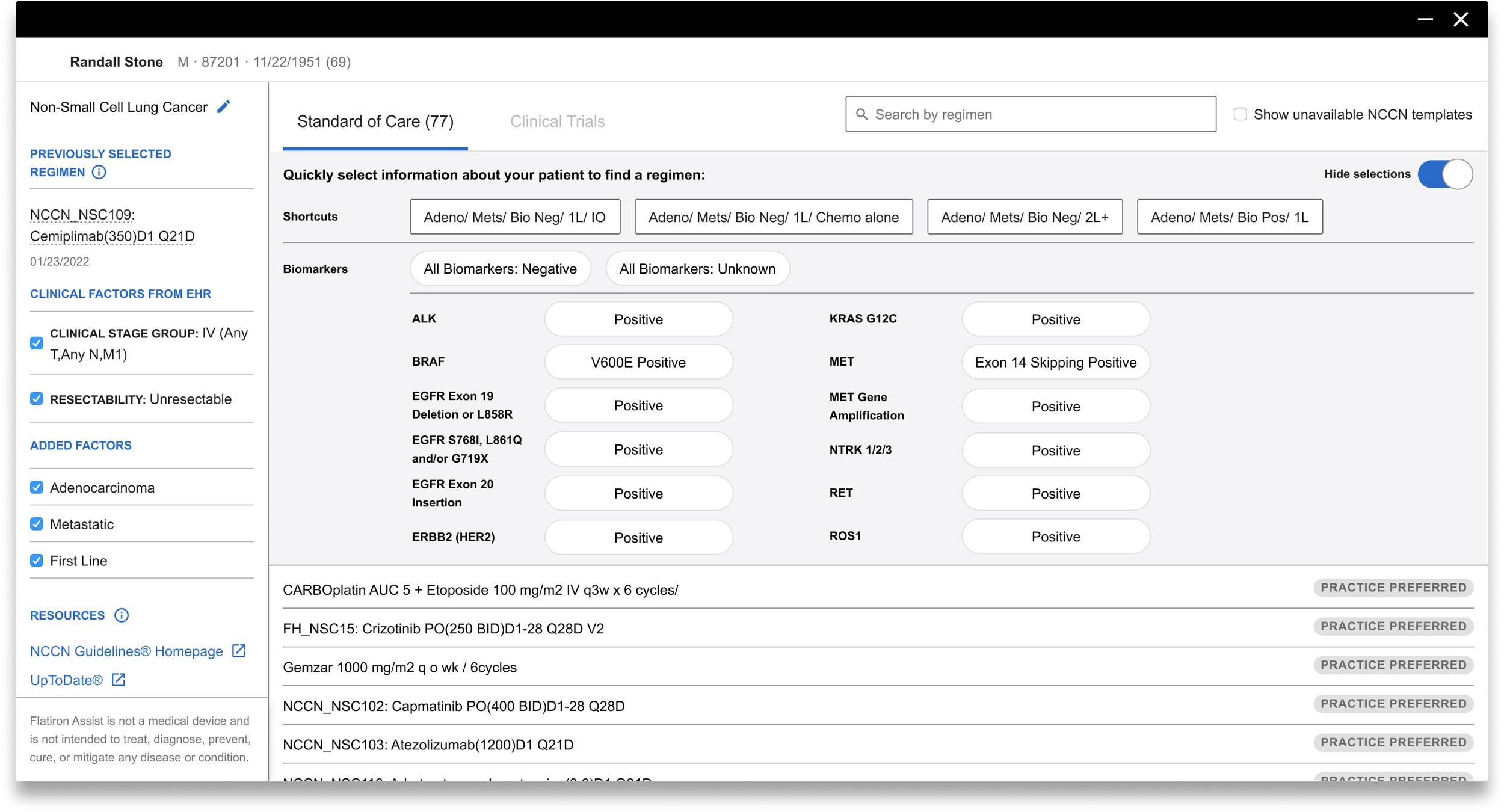Select MET Exon 14 Skipping Positive

tap(1056, 362)
